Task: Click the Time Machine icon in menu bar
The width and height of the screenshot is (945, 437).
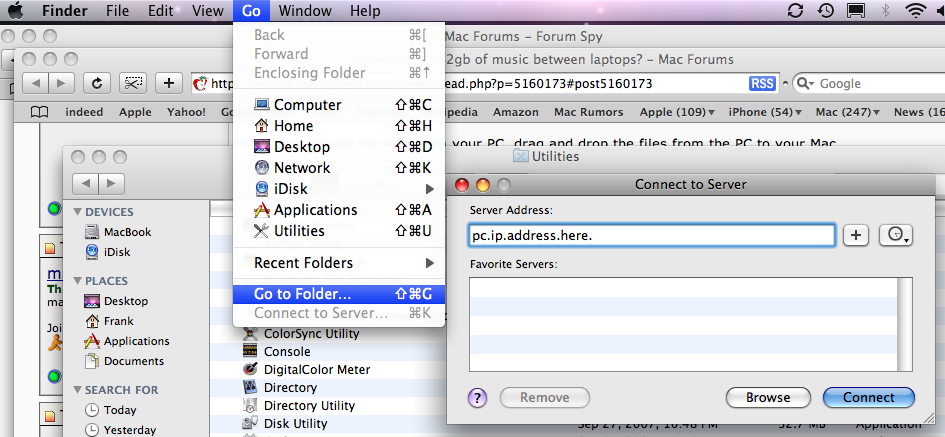Action: tap(826, 11)
